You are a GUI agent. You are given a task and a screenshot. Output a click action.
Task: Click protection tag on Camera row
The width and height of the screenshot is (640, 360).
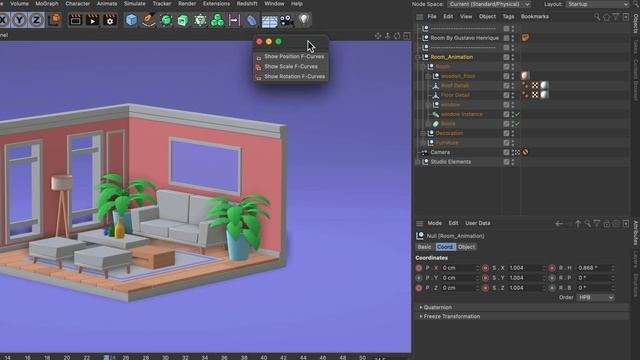pyautogui.click(x=526, y=152)
